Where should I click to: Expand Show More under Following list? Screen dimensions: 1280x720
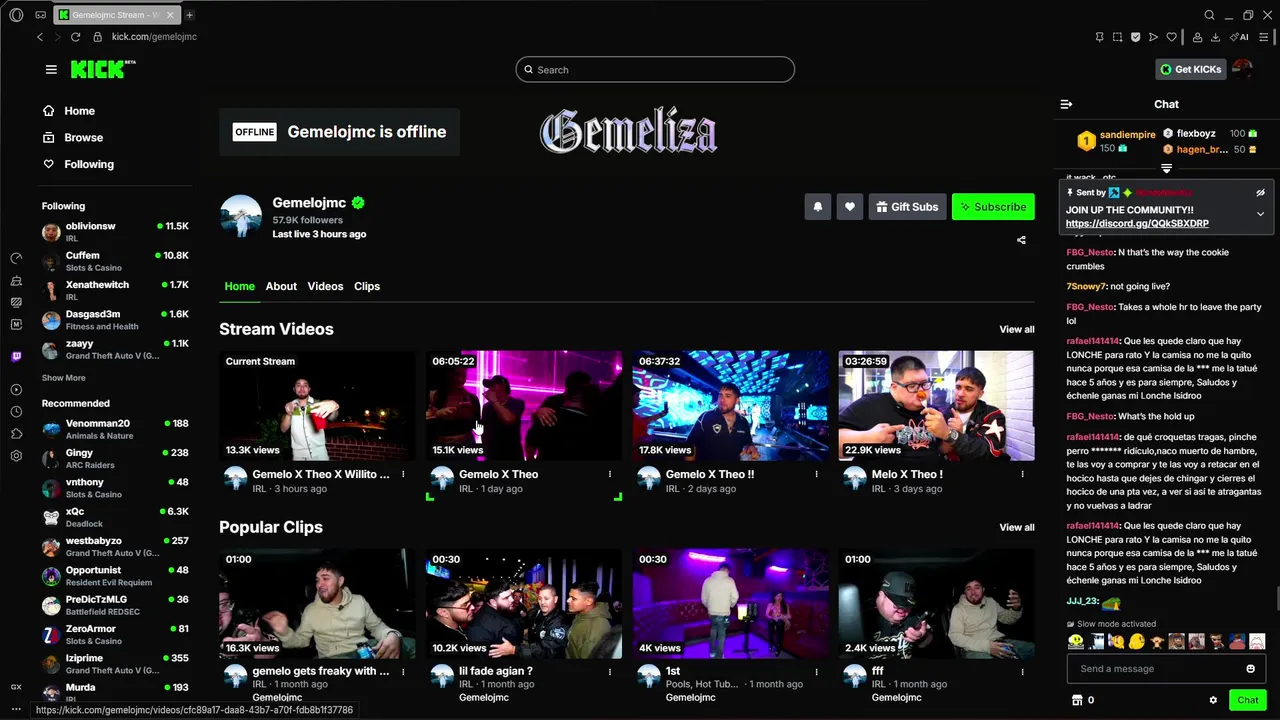(63, 378)
